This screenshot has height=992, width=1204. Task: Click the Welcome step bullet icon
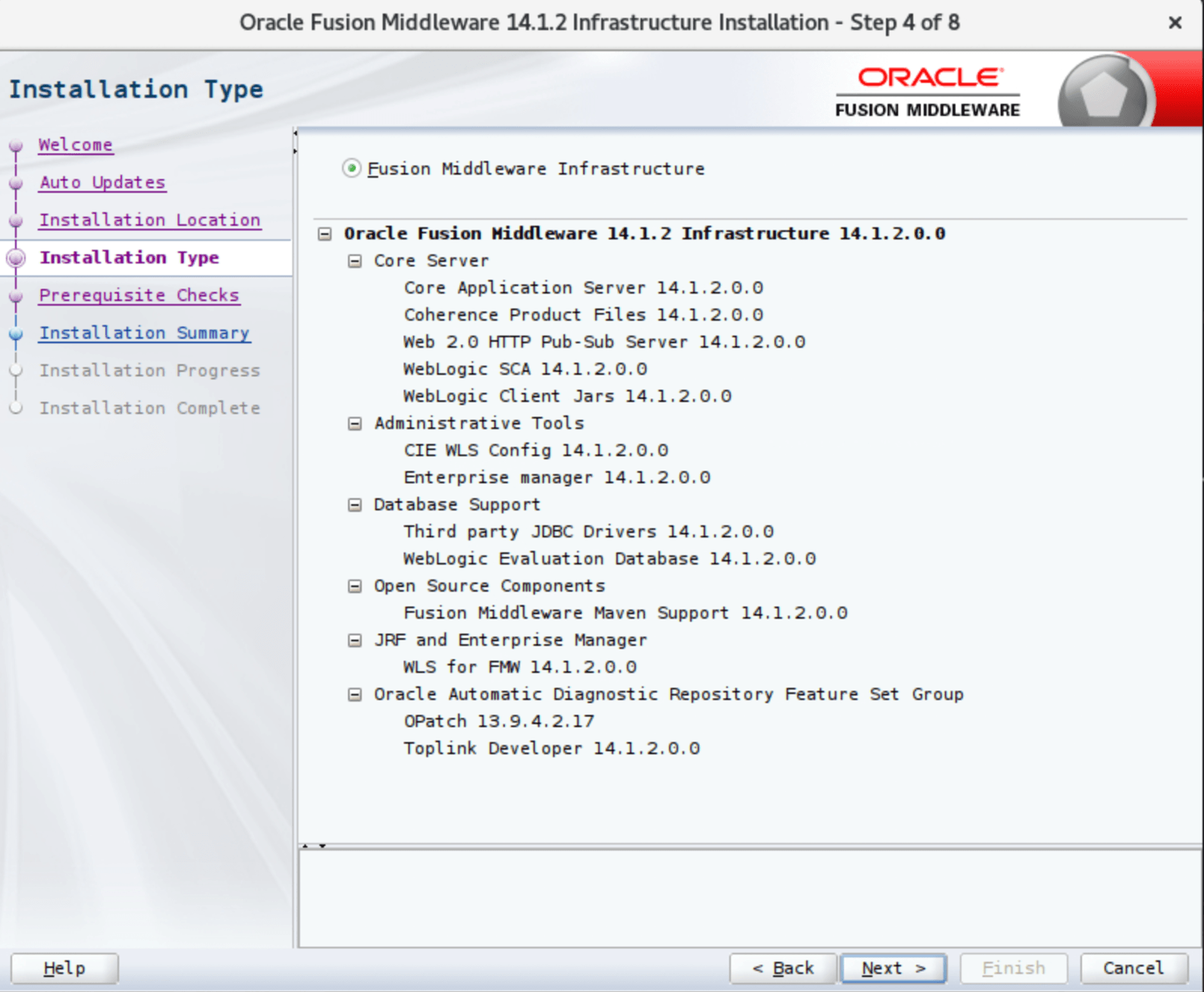(x=16, y=146)
